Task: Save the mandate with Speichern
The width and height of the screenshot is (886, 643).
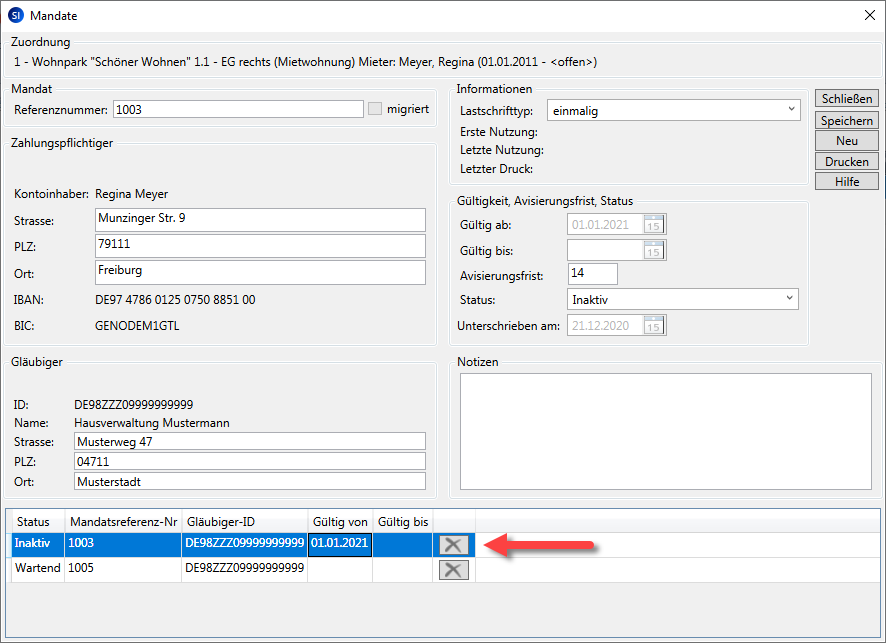Action: pos(846,120)
